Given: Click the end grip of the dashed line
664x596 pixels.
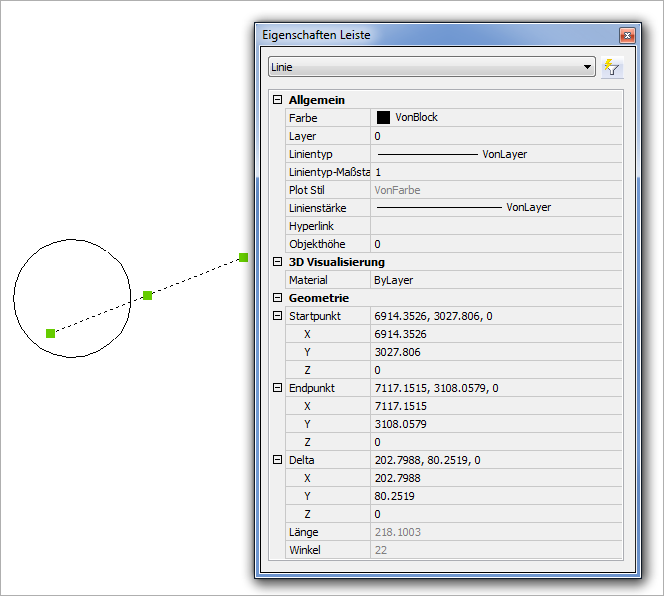Looking at the screenshot, I should (243, 258).
